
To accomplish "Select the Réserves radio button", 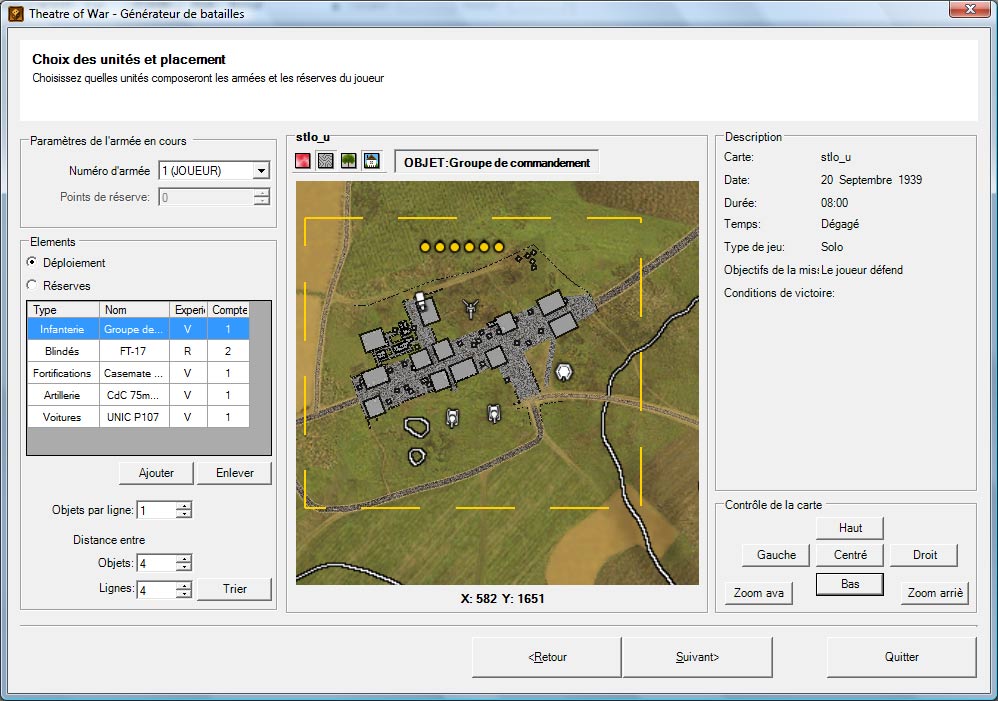I will pos(33,286).
